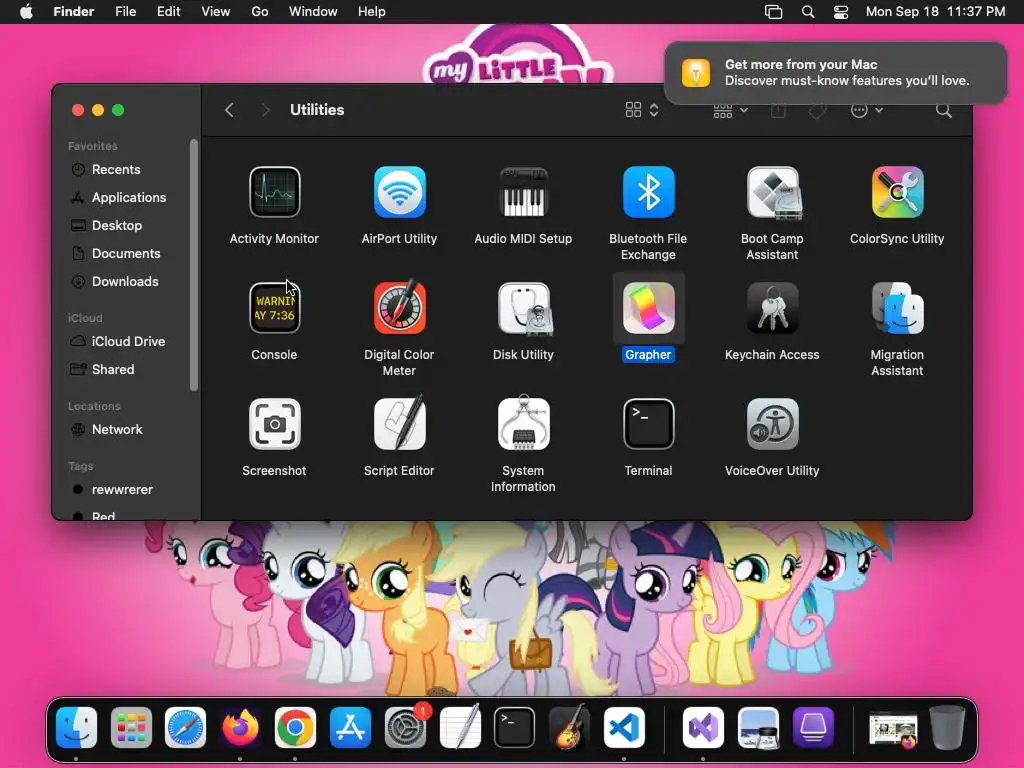This screenshot has width=1024, height=768.
Task: Search in the Utilities Finder window
Action: 944,110
